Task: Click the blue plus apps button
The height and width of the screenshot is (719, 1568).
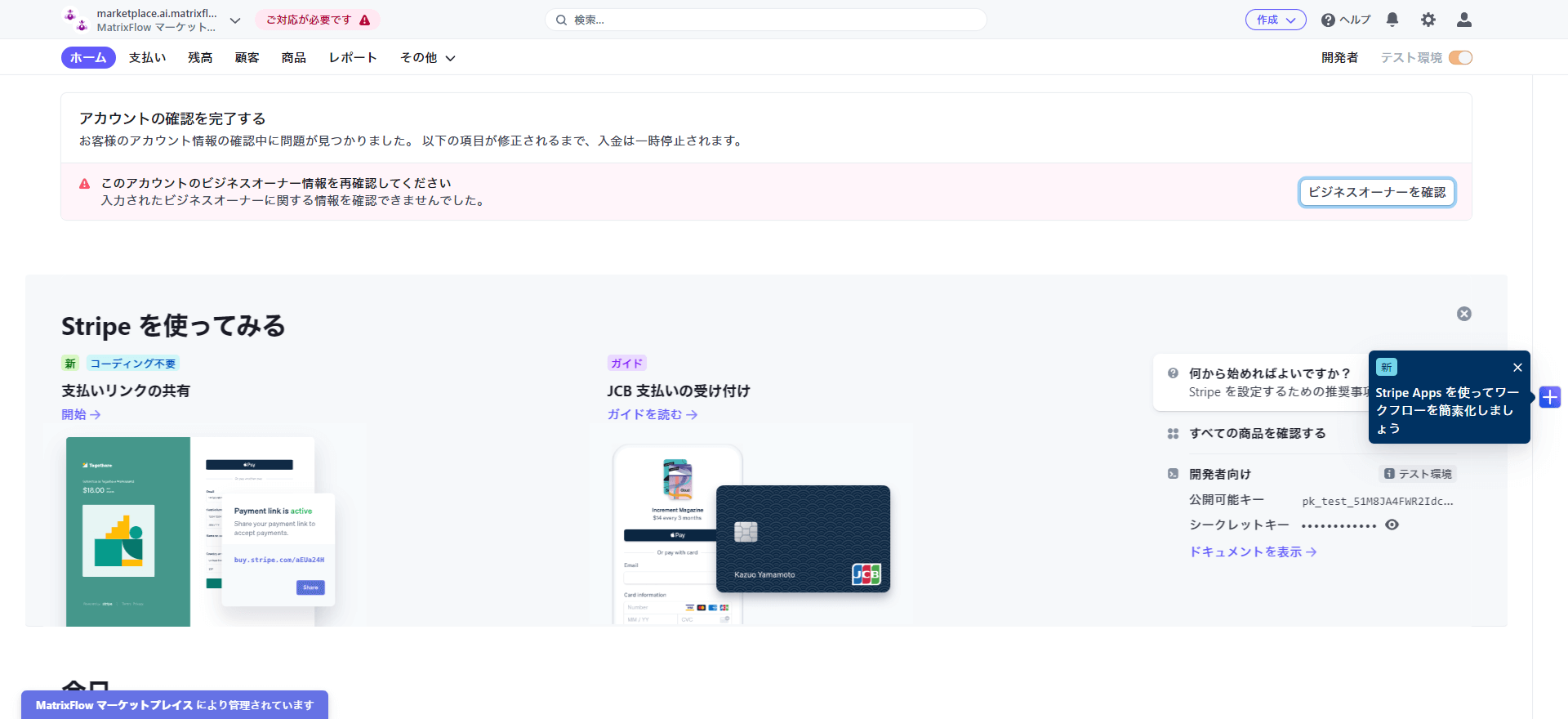Action: (x=1550, y=397)
